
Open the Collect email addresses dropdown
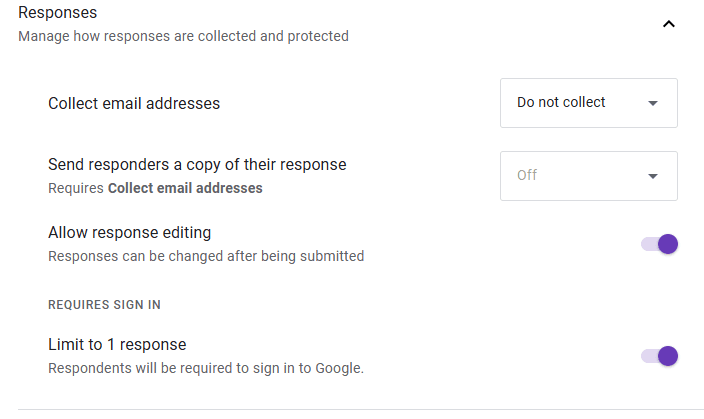[x=588, y=103]
